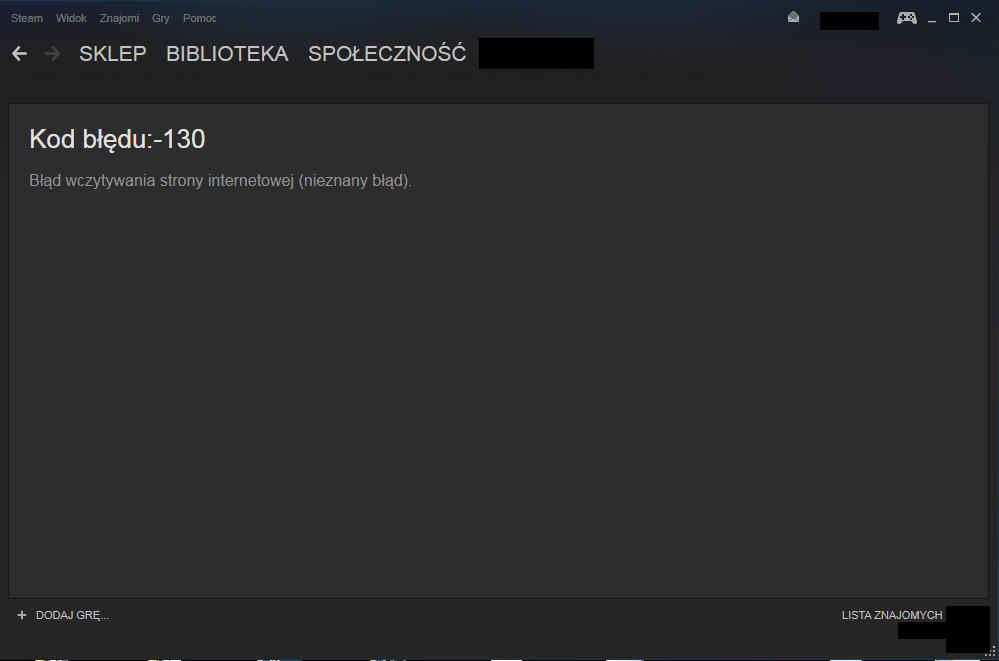Minimize the Steam window
The width and height of the screenshot is (999, 661).
coord(932,18)
